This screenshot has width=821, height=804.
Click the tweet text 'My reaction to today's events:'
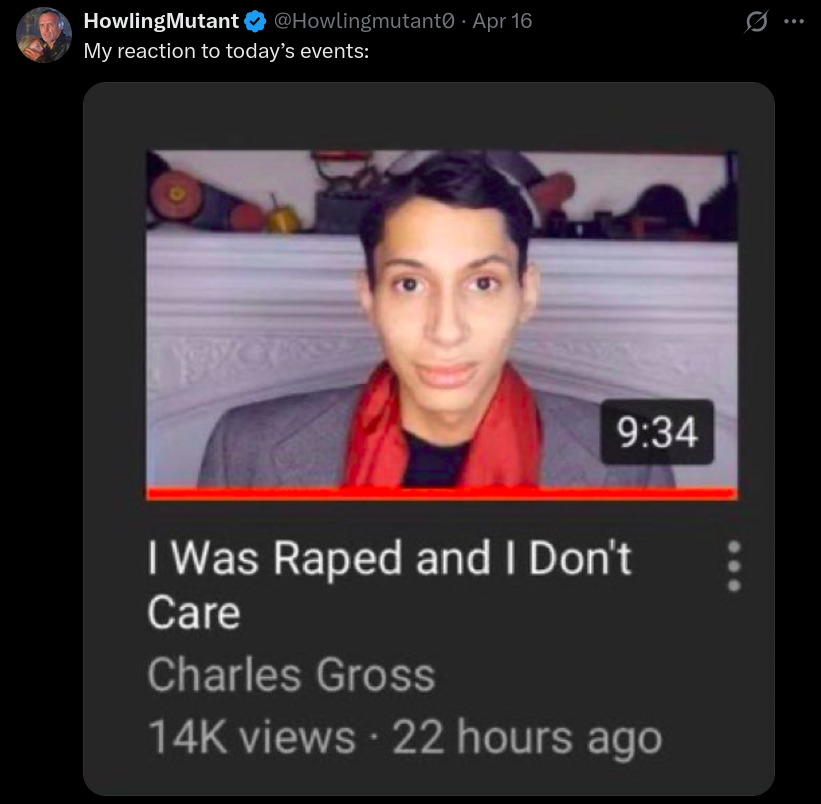(226, 50)
